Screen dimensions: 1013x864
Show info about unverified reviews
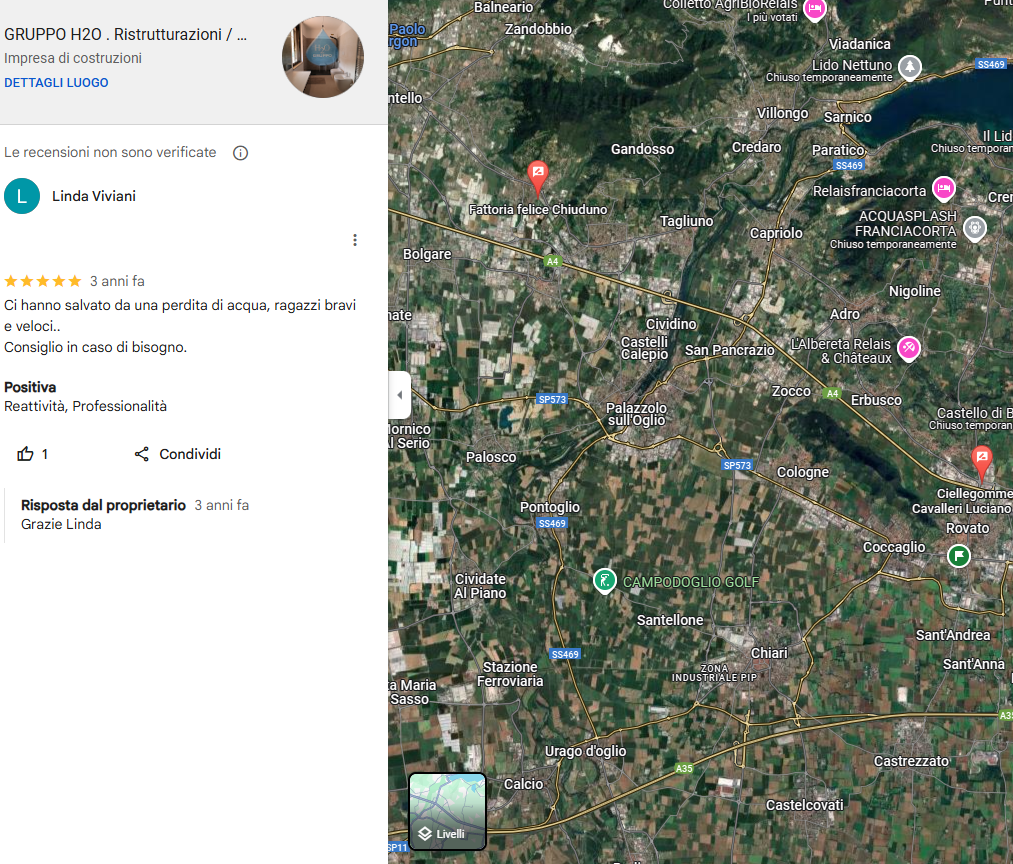[240, 153]
